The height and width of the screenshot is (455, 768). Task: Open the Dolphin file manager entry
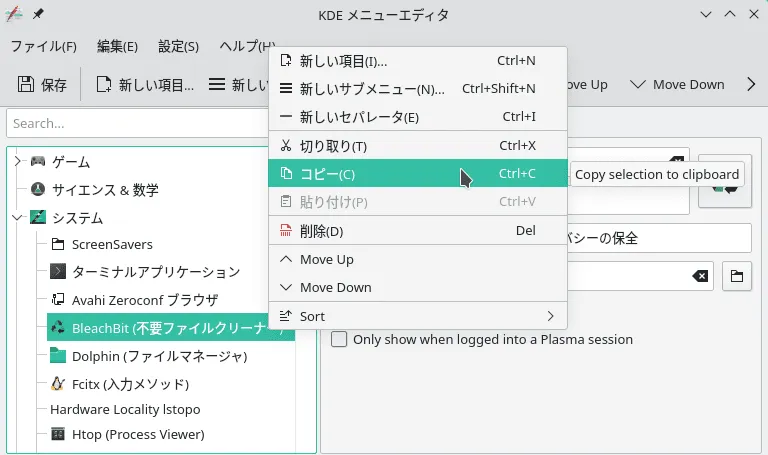click(158, 356)
